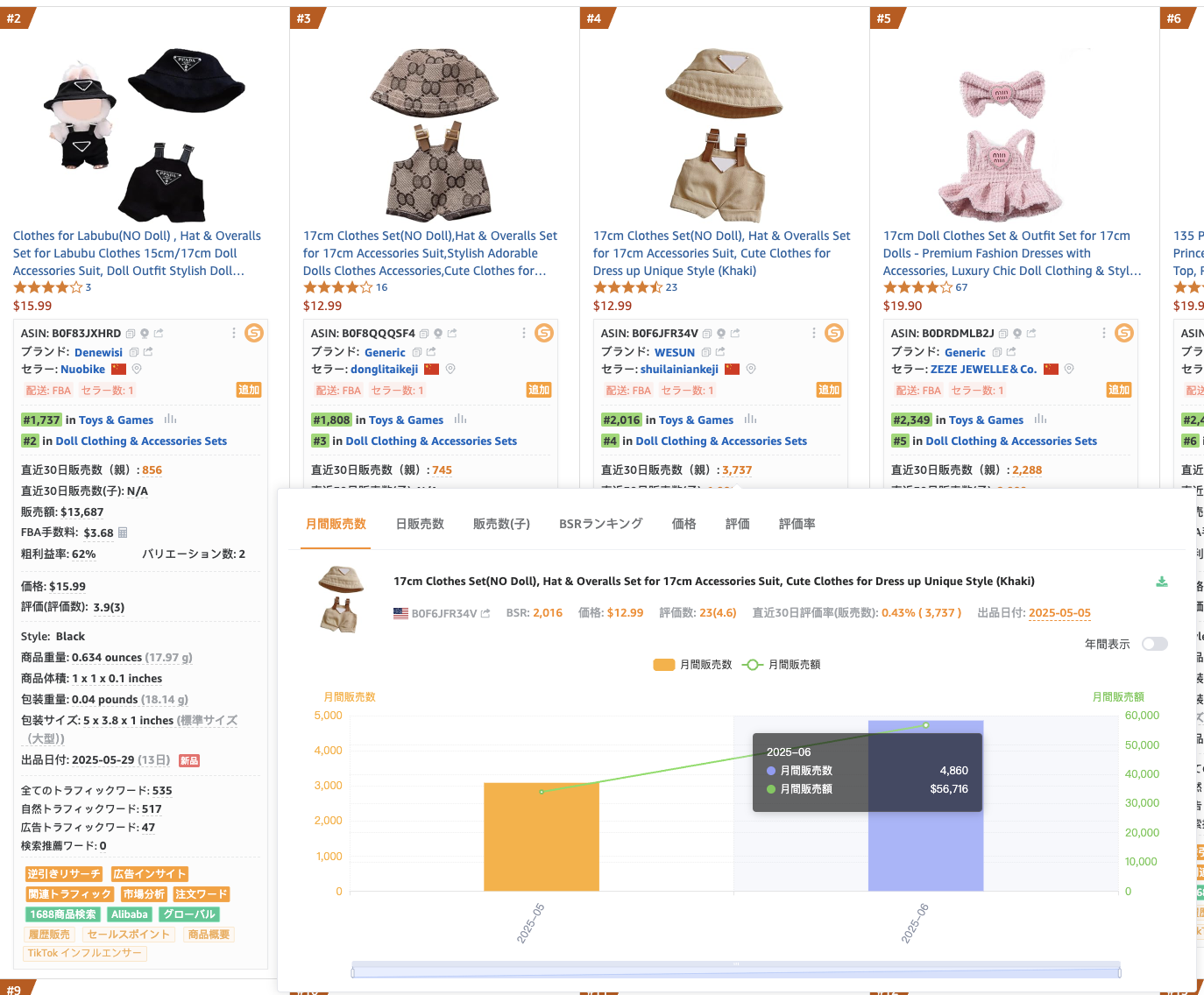This screenshot has height=995, width=1204.
Task: Click the chart date range slider bar
Action: coord(736,970)
